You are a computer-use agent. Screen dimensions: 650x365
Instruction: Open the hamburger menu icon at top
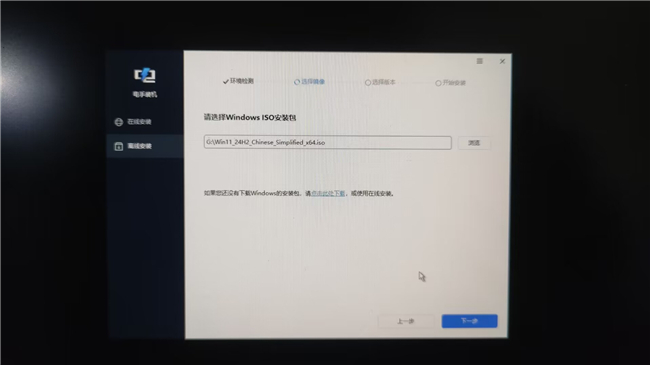tap(480, 61)
